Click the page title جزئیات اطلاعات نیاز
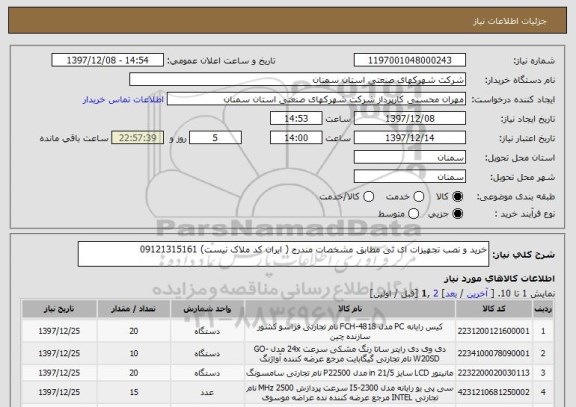 (510, 21)
